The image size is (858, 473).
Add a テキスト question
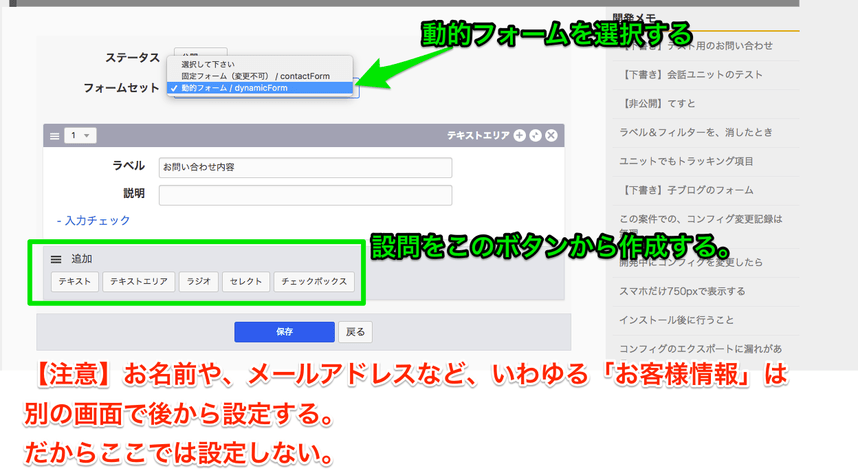(76, 282)
